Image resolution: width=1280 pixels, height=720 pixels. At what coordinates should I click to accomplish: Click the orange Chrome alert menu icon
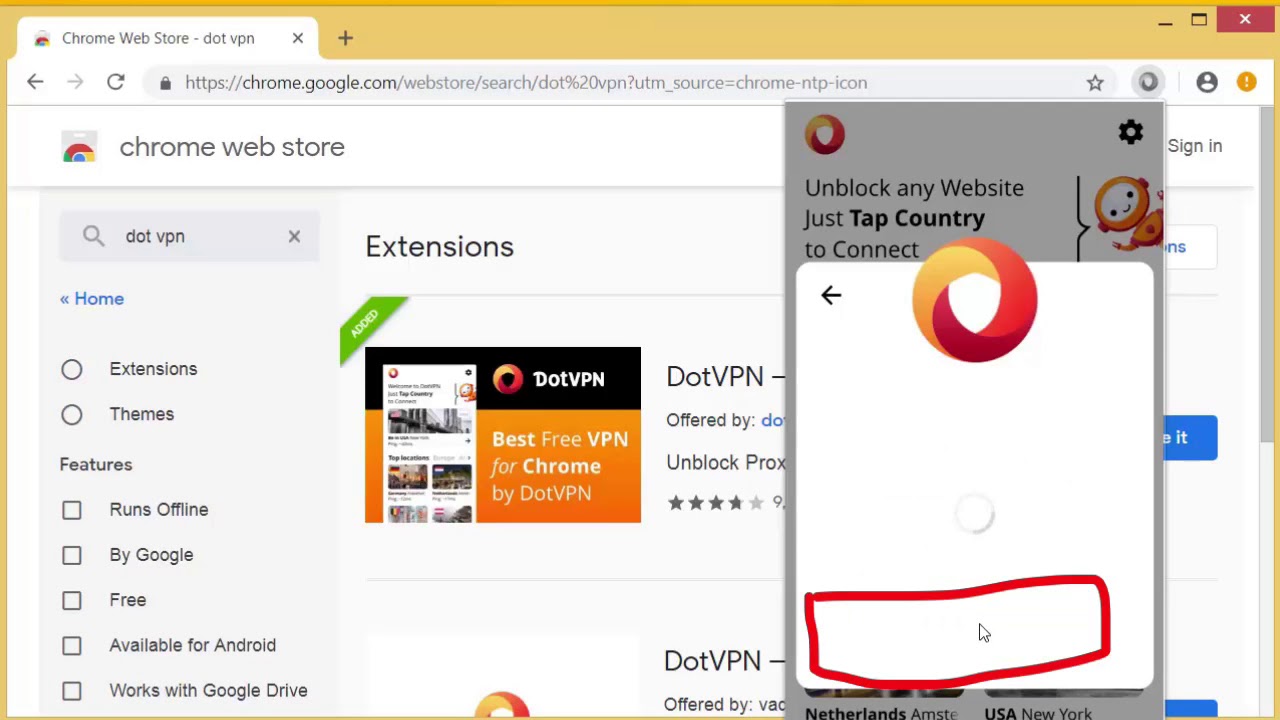point(1246,83)
